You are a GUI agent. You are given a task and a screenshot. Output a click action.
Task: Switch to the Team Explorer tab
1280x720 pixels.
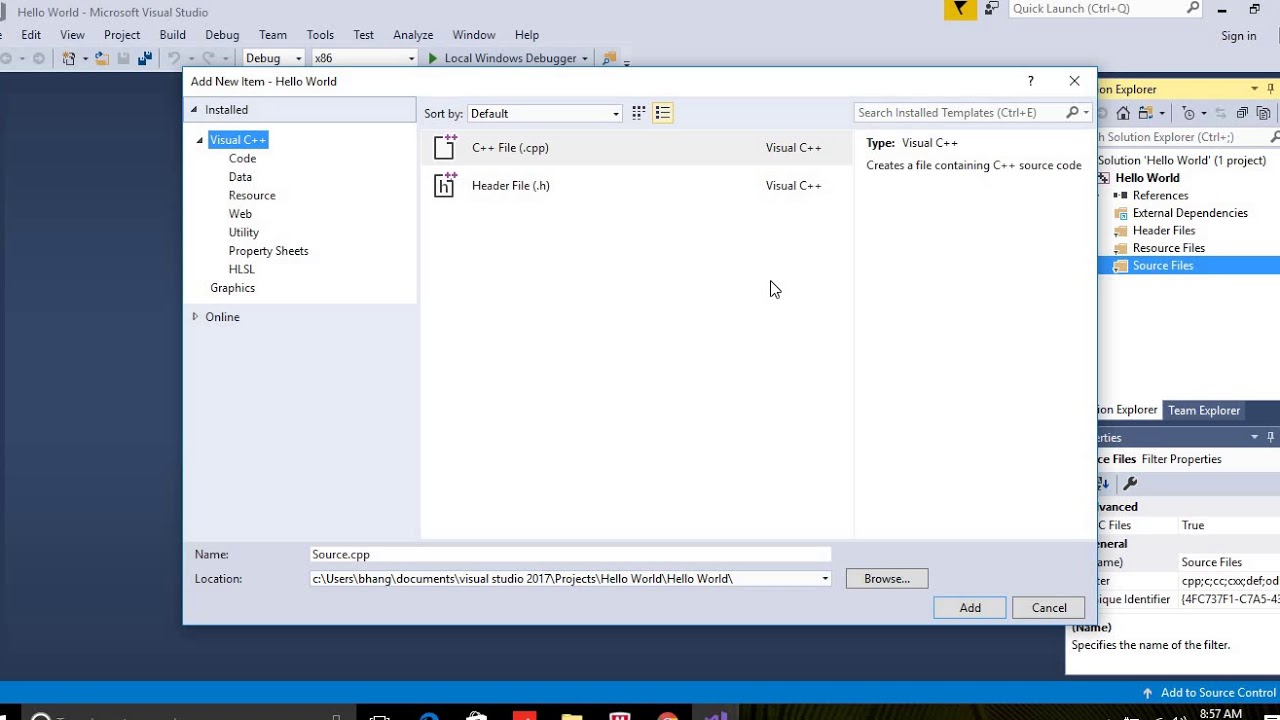pyautogui.click(x=1204, y=410)
